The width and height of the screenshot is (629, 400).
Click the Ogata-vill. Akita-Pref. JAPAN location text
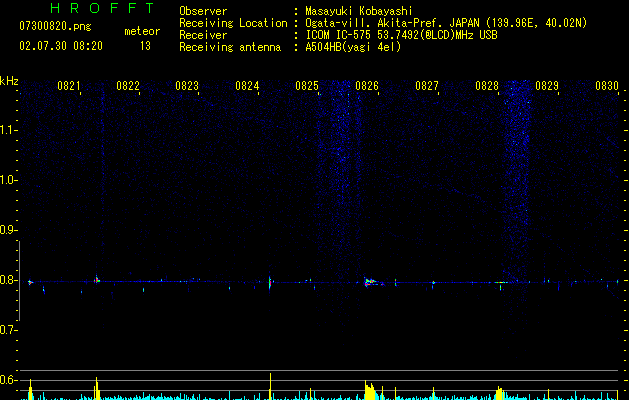click(446, 23)
